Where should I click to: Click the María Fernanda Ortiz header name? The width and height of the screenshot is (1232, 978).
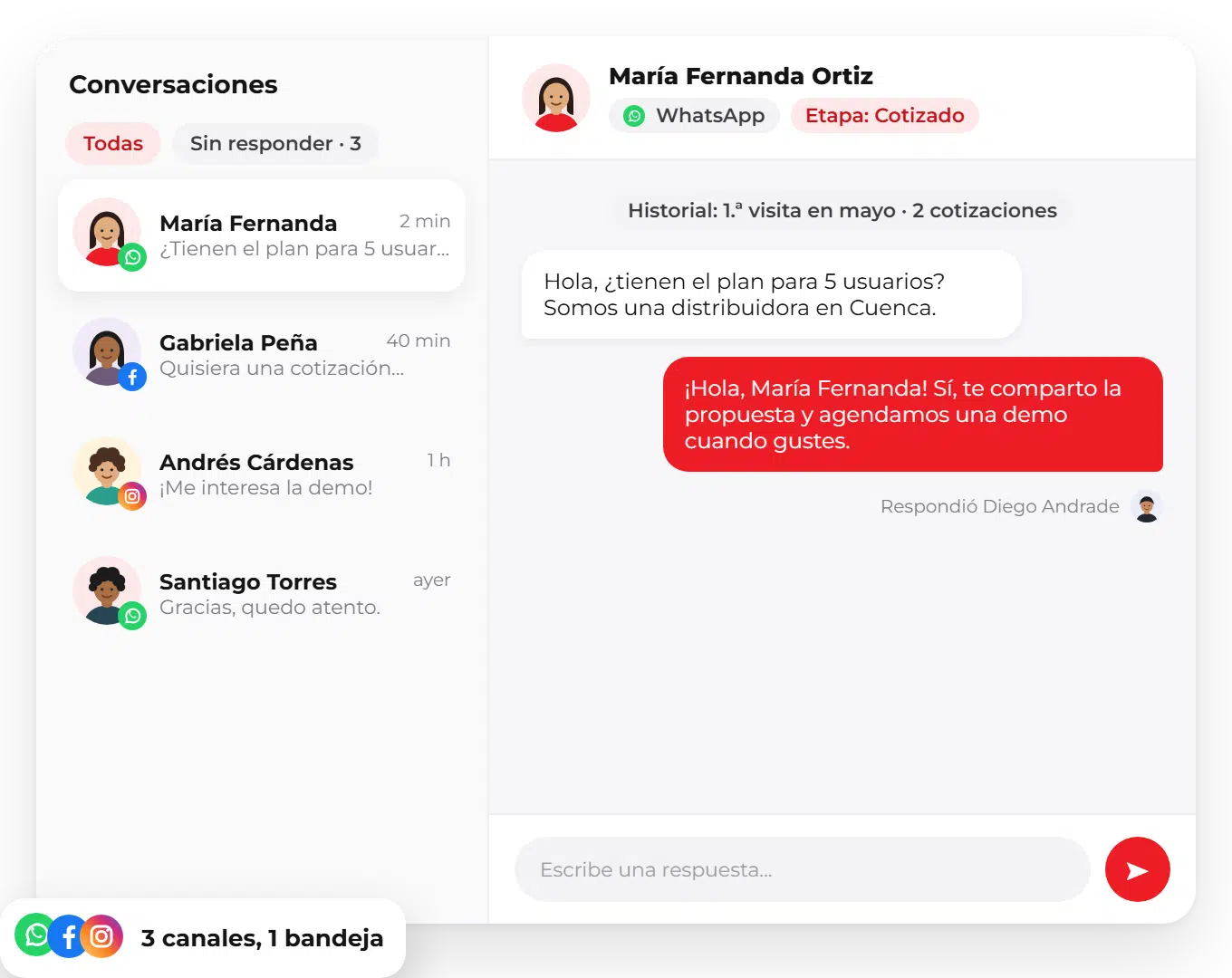(x=741, y=76)
